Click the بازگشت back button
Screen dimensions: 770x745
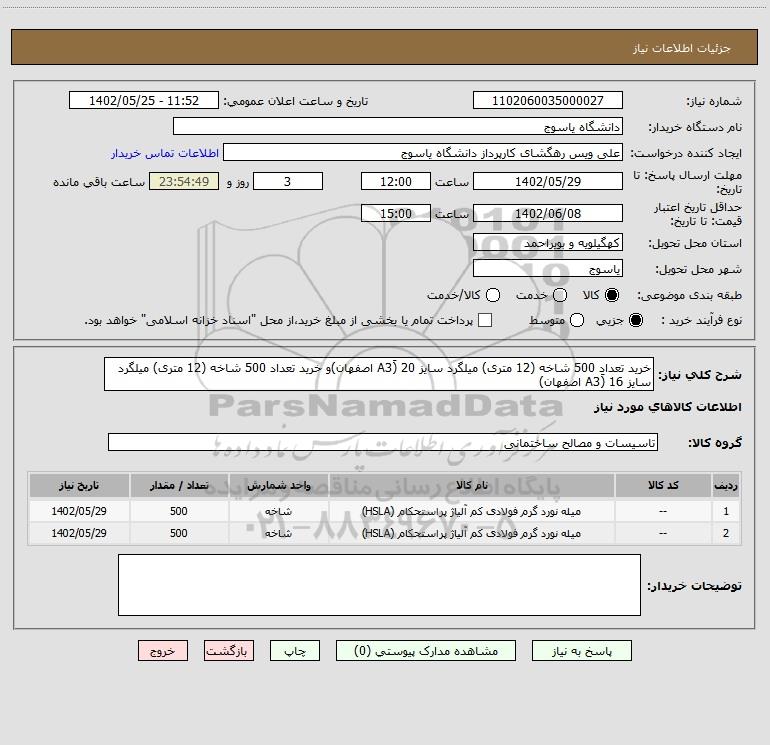coord(229,651)
